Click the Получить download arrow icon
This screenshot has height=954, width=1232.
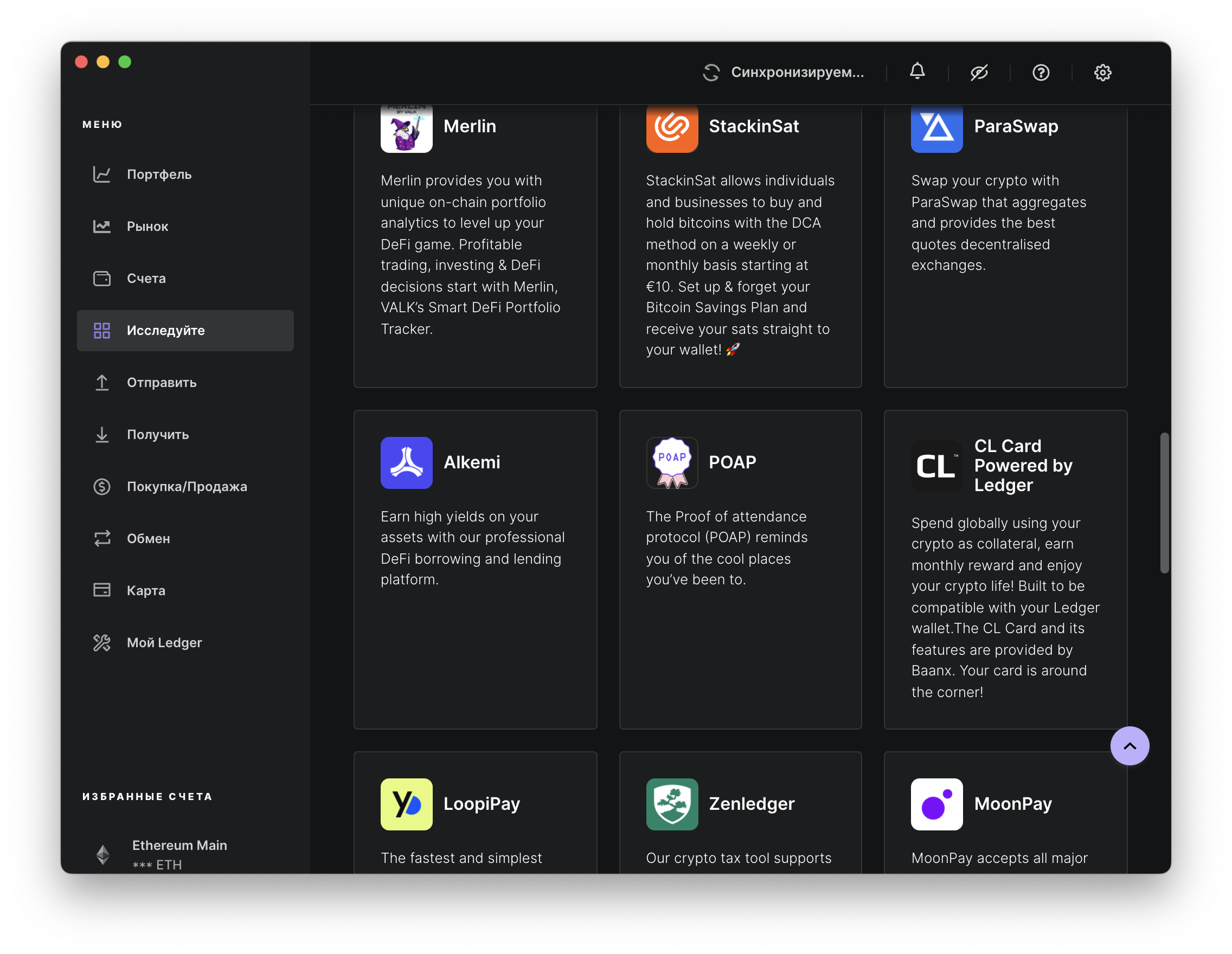pos(101,435)
